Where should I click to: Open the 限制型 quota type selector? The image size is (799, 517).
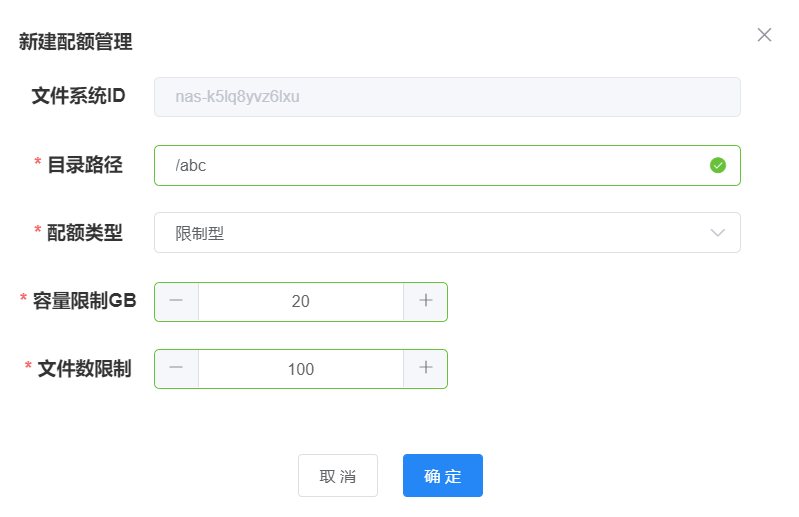[x=430, y=232]
